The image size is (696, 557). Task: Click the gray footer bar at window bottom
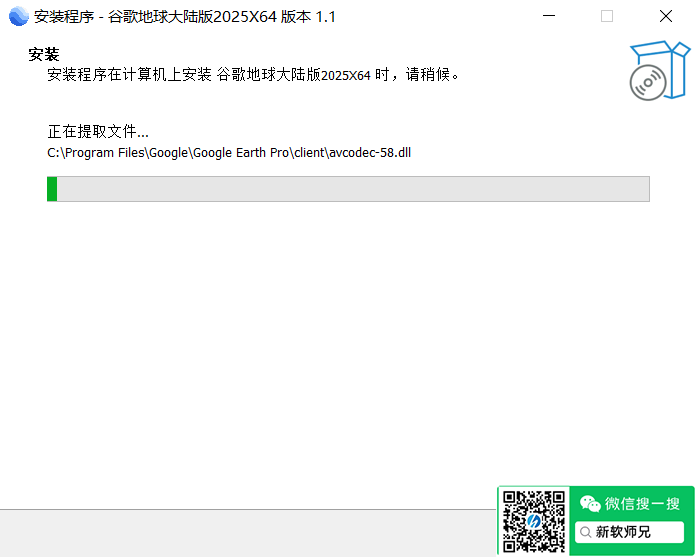(250, 532)
